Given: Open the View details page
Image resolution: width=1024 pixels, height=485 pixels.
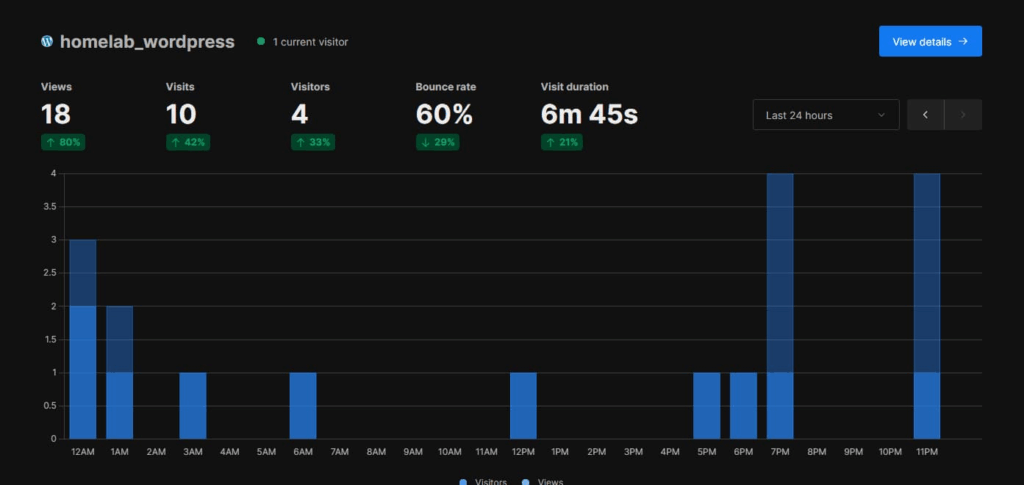Looking at the screenshot, I should [x=929, y=42].
